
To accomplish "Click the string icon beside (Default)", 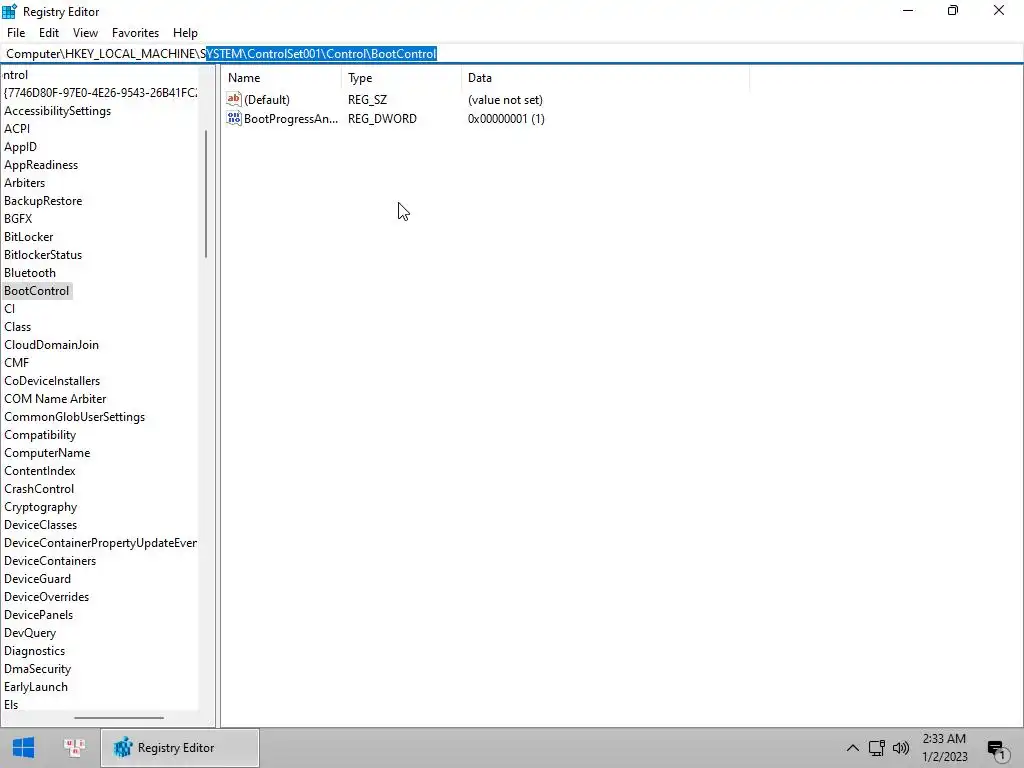I will coord(234,99).
